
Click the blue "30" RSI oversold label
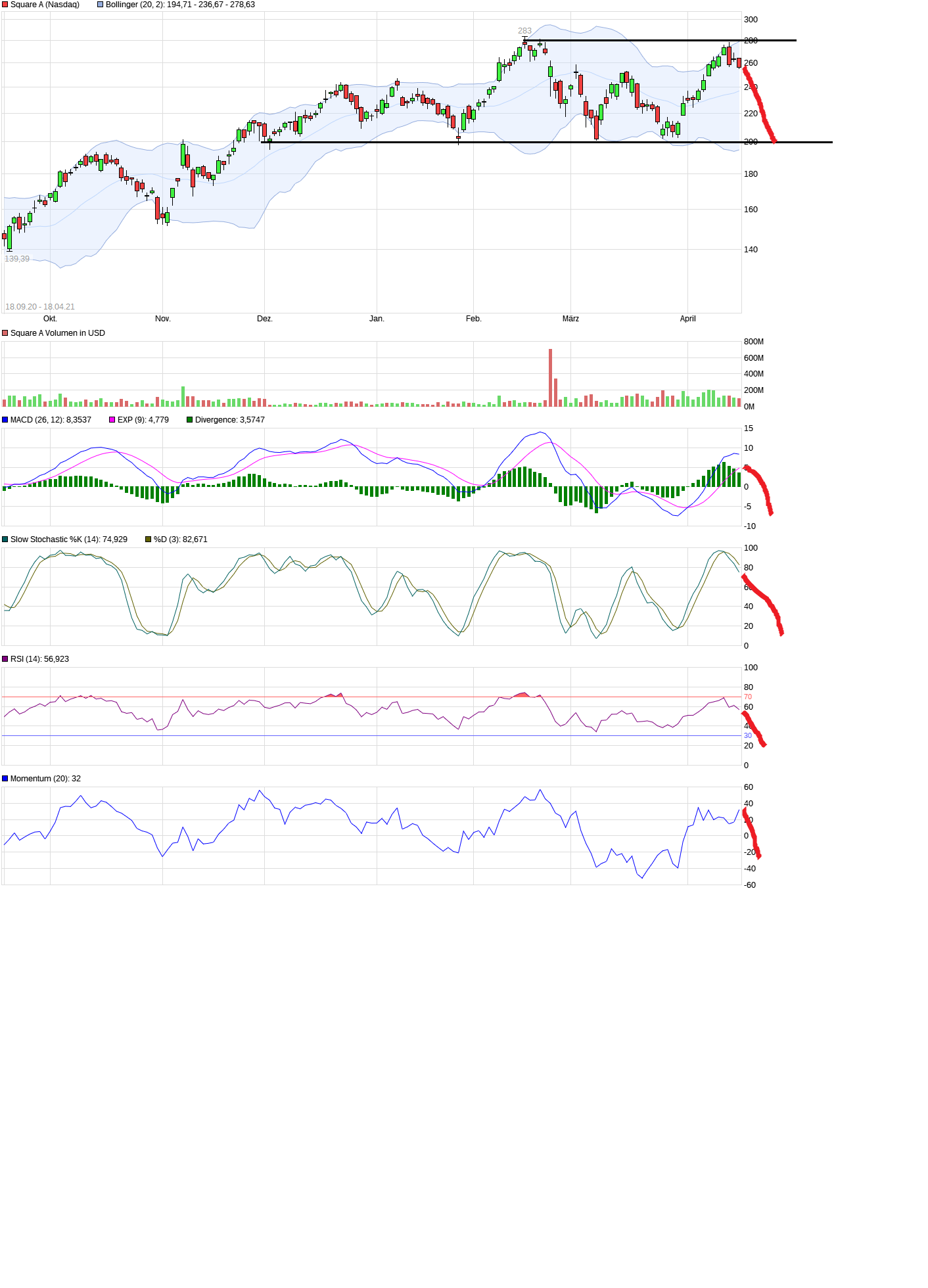point(748,736)
